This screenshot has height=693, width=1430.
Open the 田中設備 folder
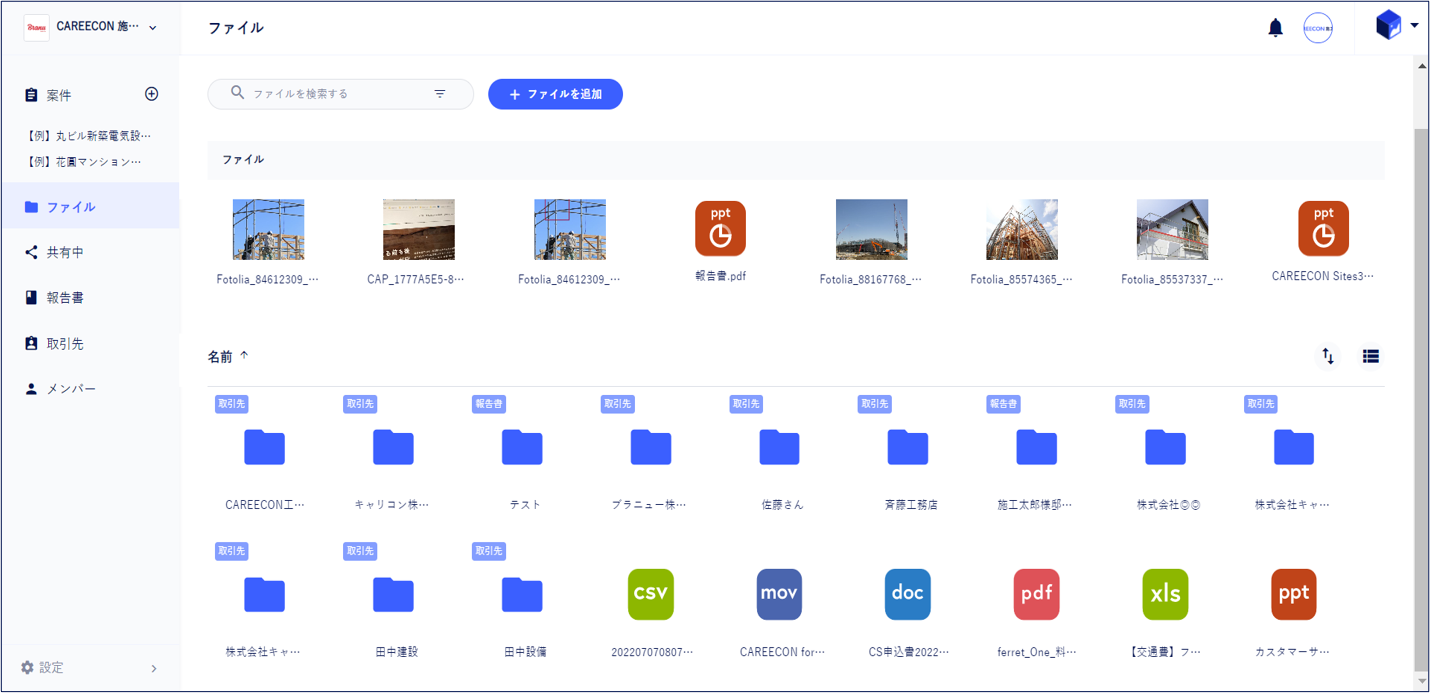coord(522,594)
